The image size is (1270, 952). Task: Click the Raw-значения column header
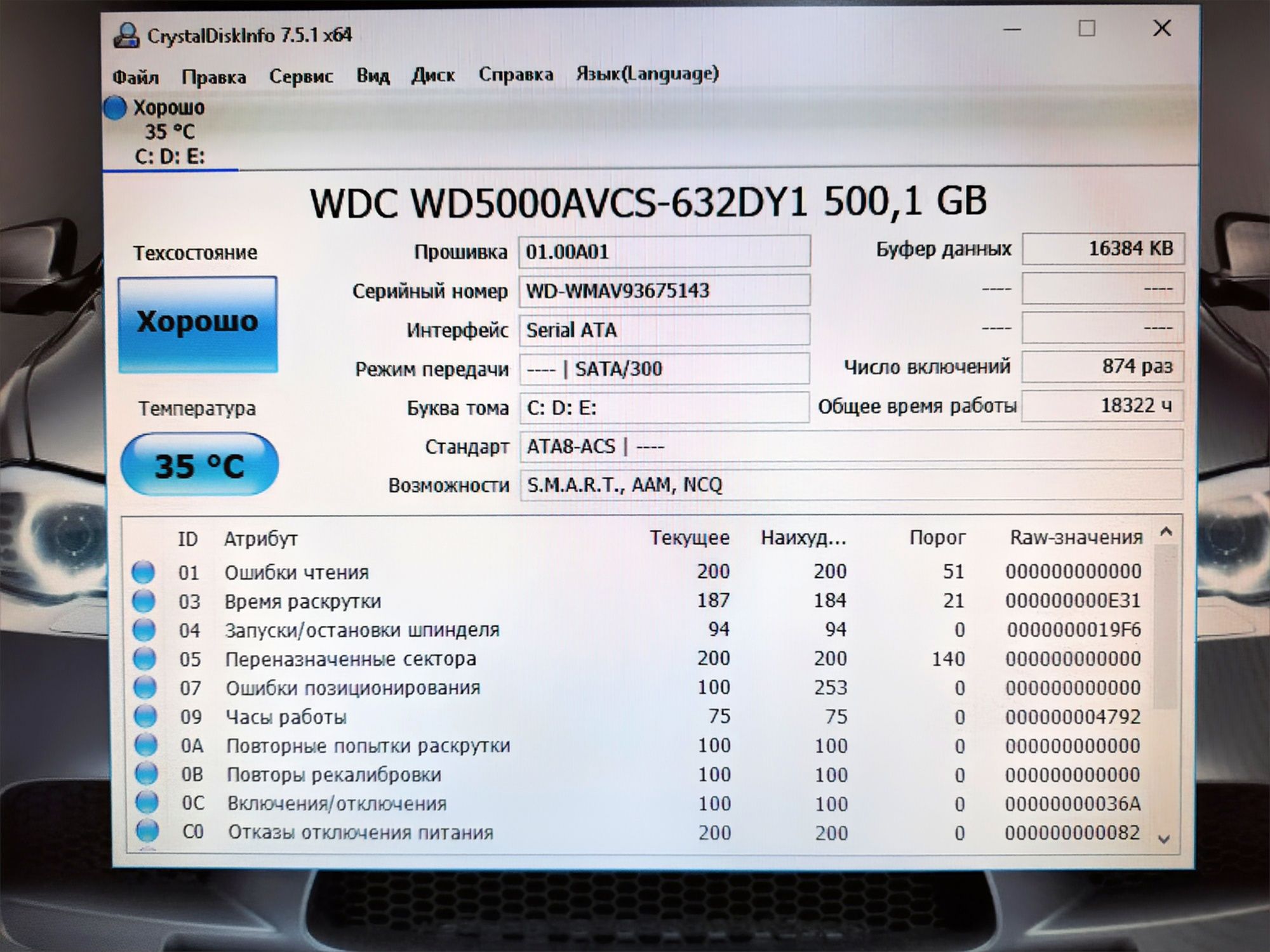point(1076,538)
